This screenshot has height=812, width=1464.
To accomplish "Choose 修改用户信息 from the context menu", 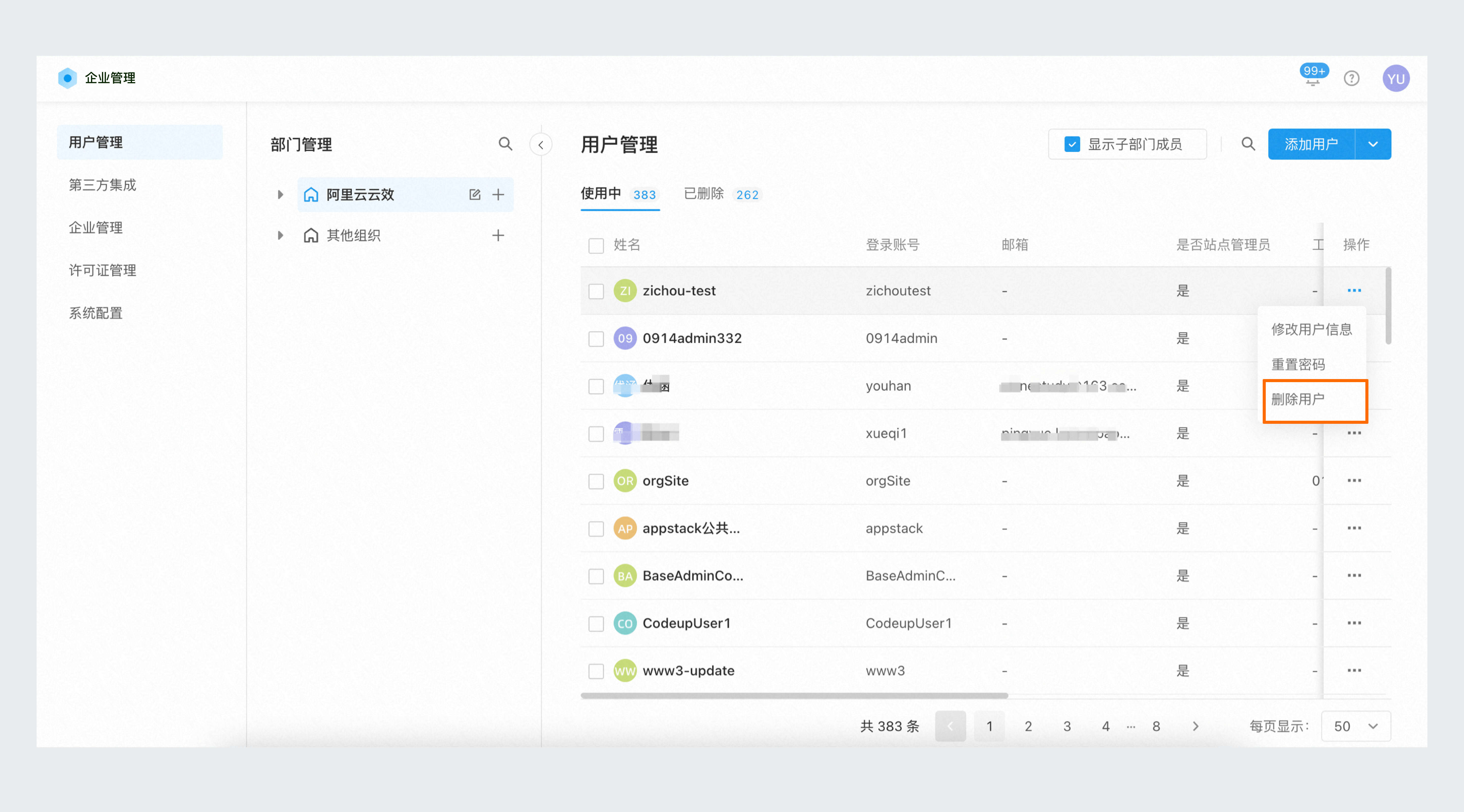I will point(1311,330).
